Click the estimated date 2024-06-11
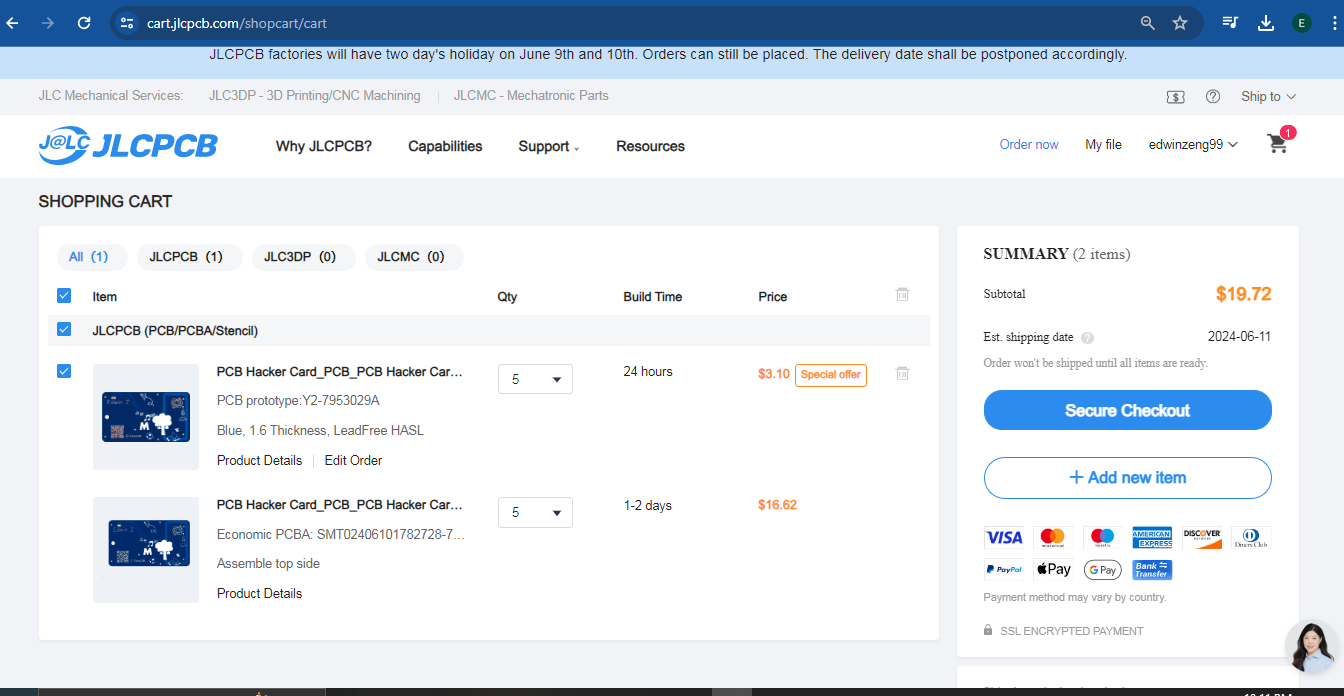The width and height of the screenshot is (1344, 696). 1240,337
